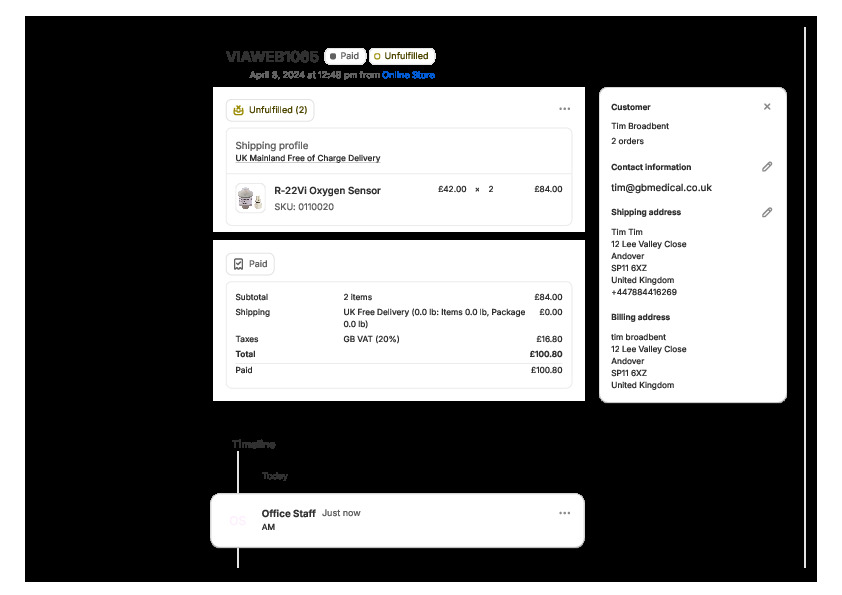Open the R-22Vi Oxygen Sensor thumbnail
Viewport: 842px width, 595px height.
click(x=250, y=198)
